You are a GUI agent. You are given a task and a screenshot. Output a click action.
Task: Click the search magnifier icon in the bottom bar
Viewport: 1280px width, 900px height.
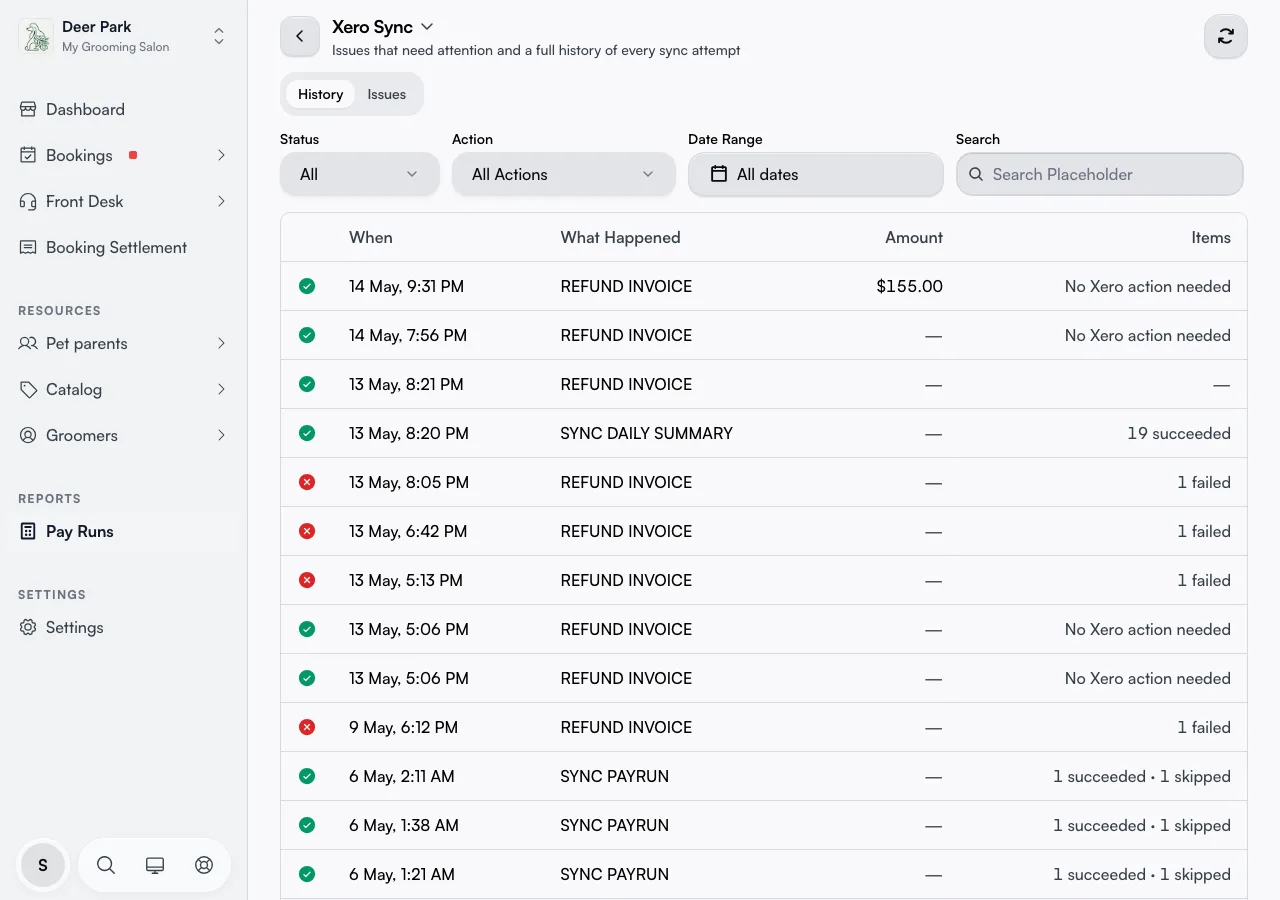point(106,865)
